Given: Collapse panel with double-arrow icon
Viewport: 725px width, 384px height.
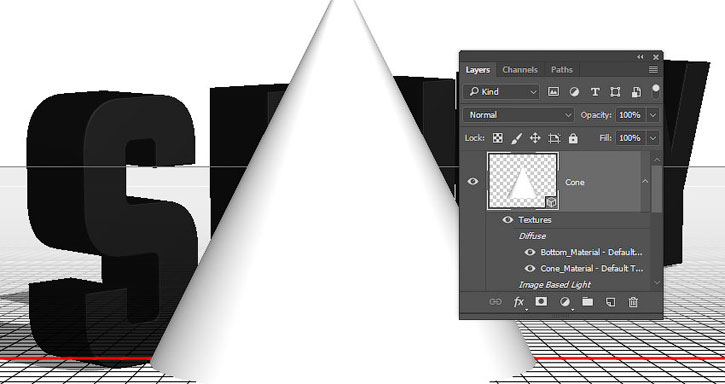Looking at the screenshot, I should pos(640,57).
